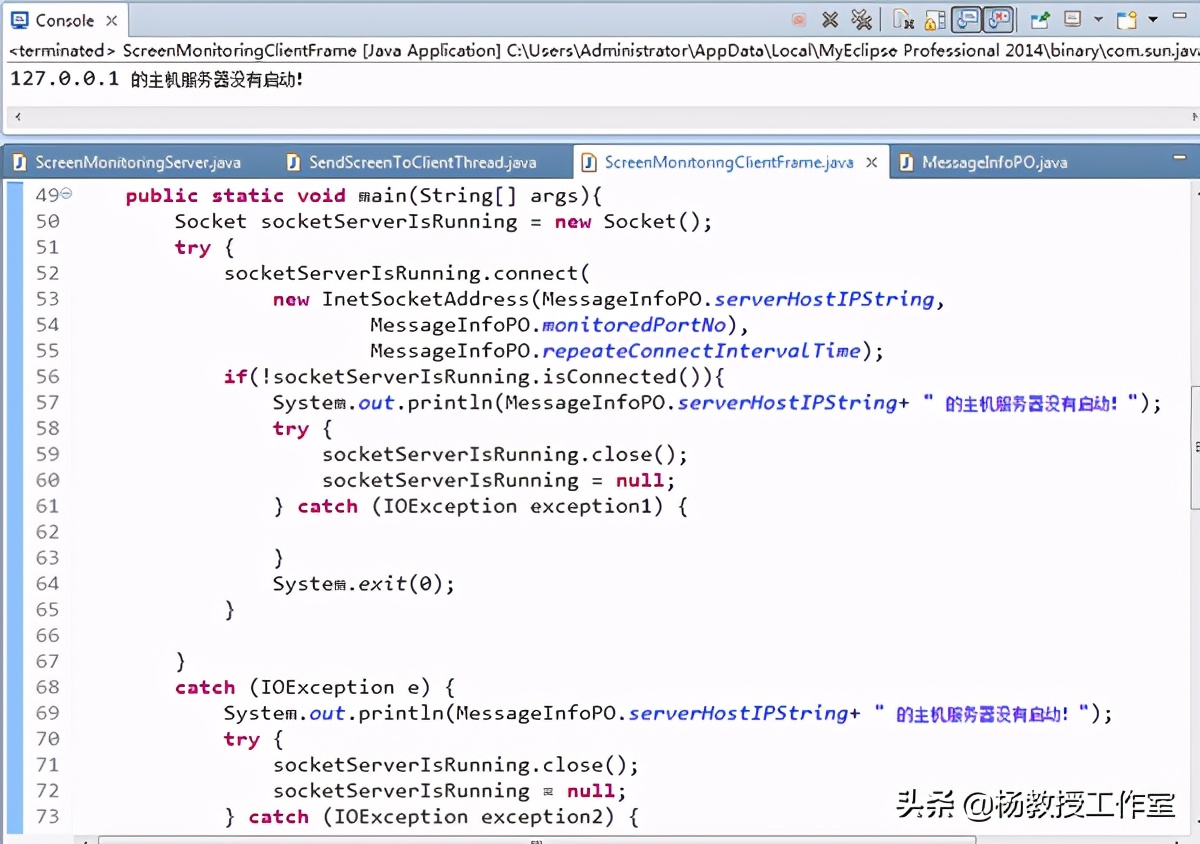Click the terminated launch description text
1200x844 pixels.
coord(603,50)
